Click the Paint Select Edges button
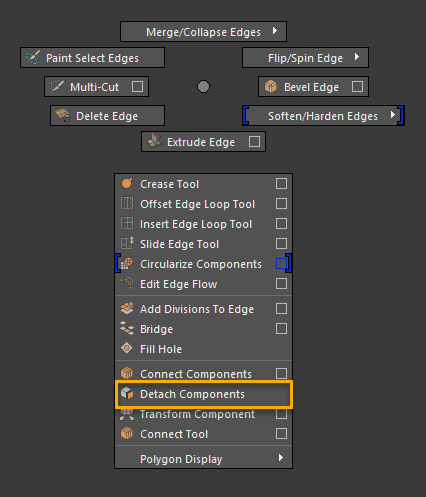 (92, 58)
